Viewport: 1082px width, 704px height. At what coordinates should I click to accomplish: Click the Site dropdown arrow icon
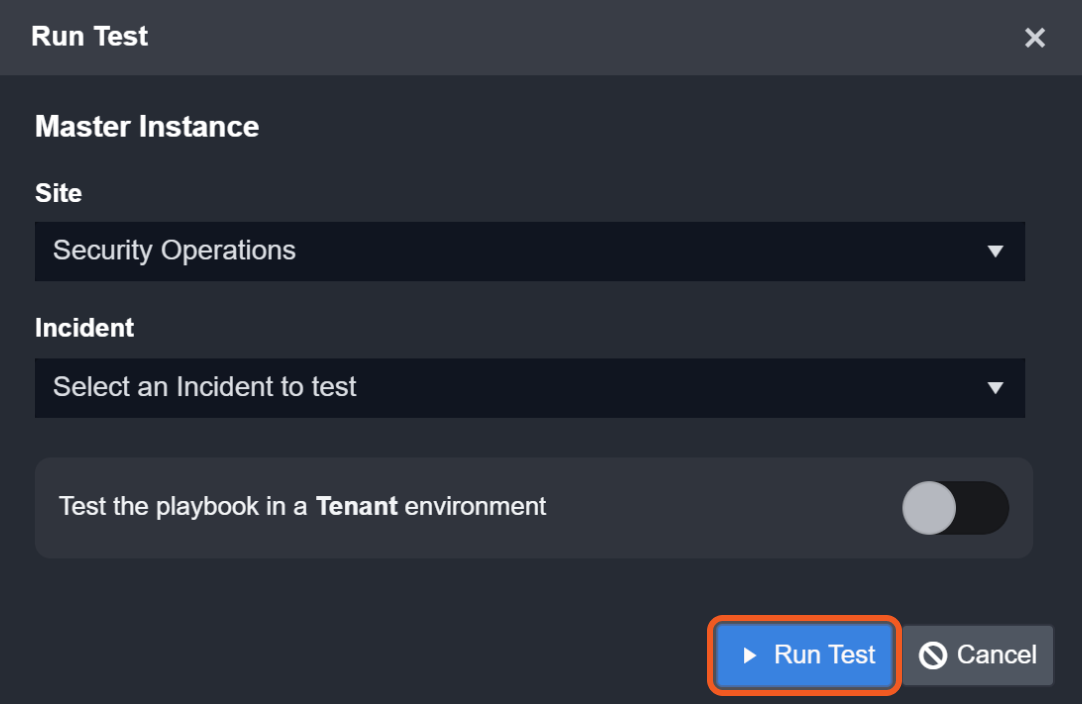click(x=995, y=251)
